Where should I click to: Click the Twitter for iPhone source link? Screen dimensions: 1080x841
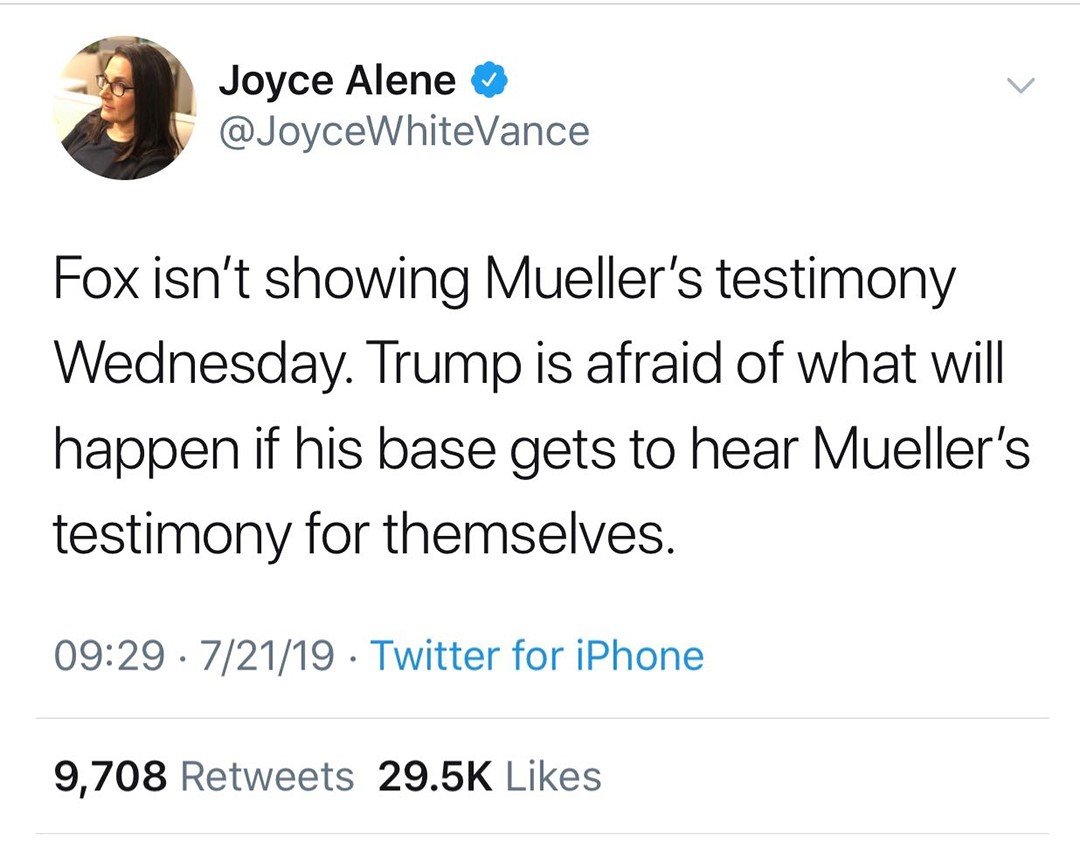point(537,656)
